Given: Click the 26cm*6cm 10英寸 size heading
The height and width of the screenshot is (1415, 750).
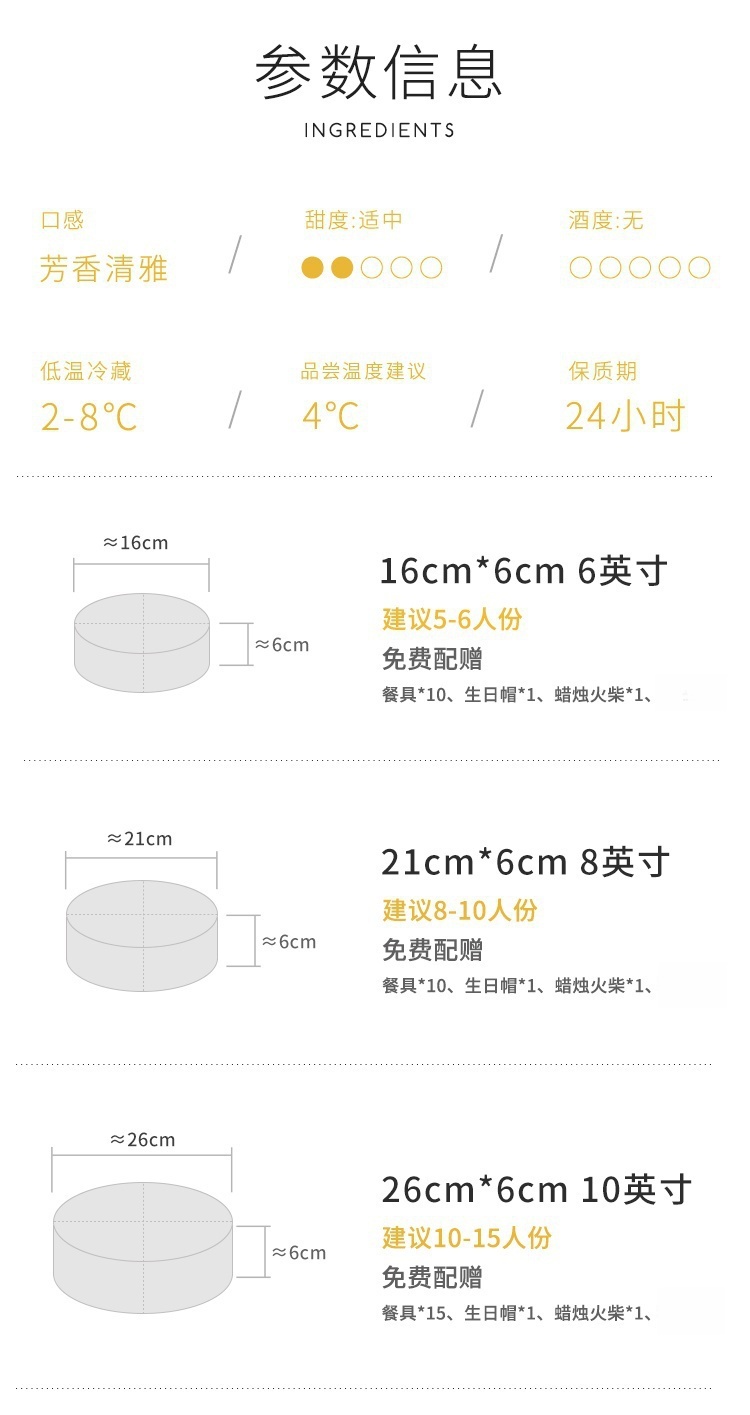Looking at the screenshot, I should tap(536, 1190).
